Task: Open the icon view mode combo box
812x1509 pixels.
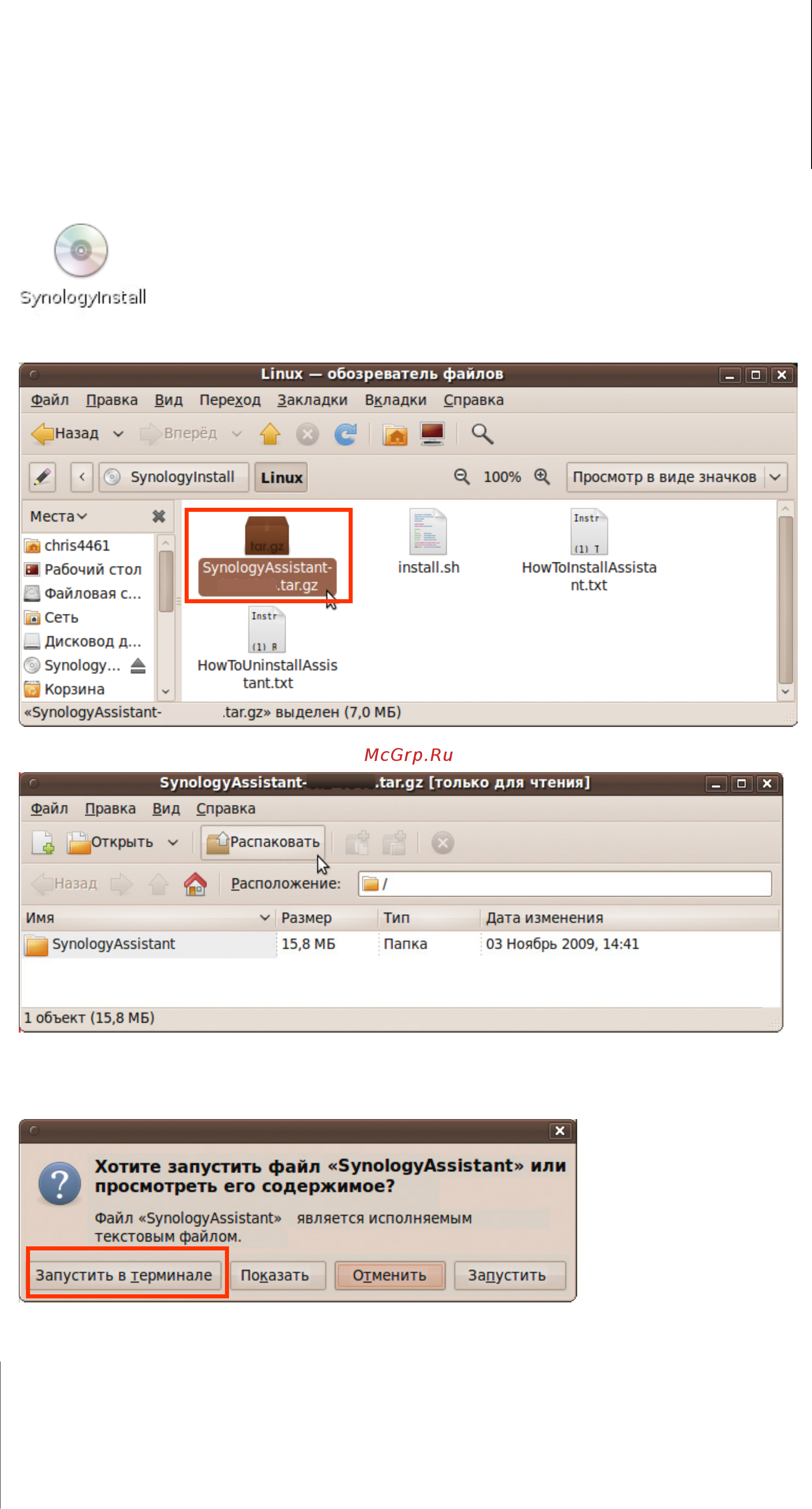Action: pyautogui.click(x=677, y=477)
